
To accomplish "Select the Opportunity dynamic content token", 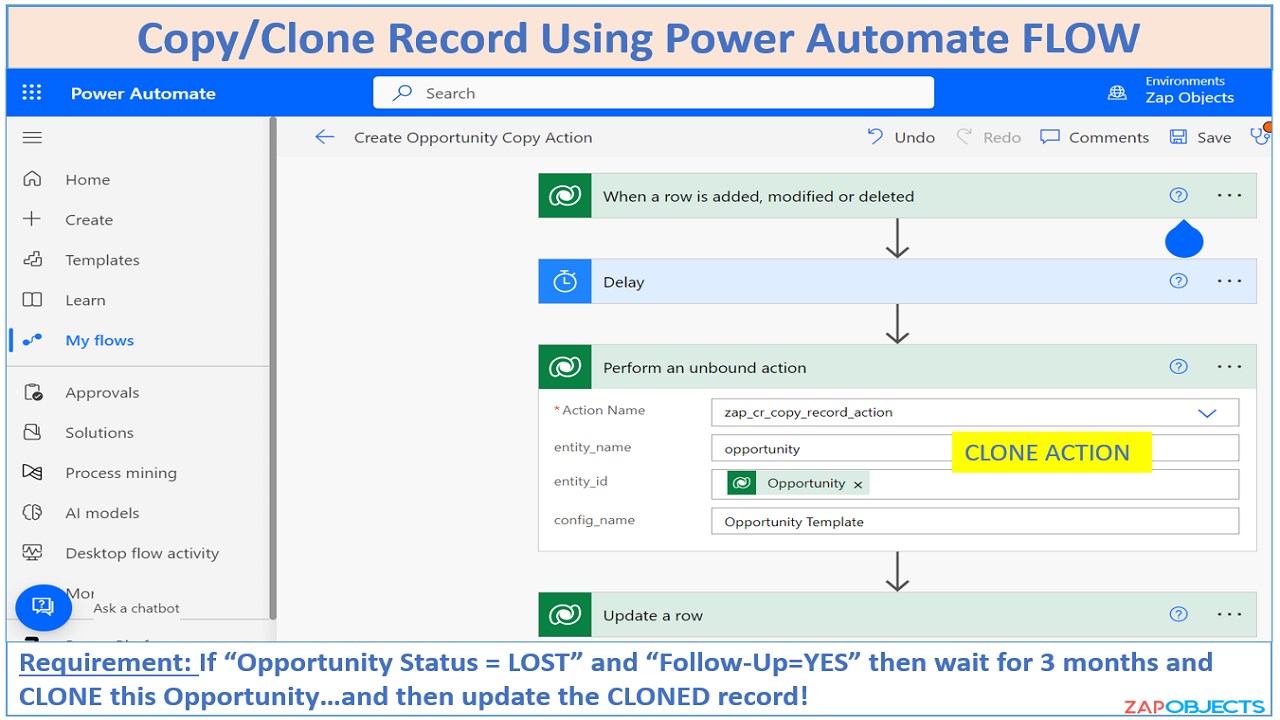I will [797, 484].
